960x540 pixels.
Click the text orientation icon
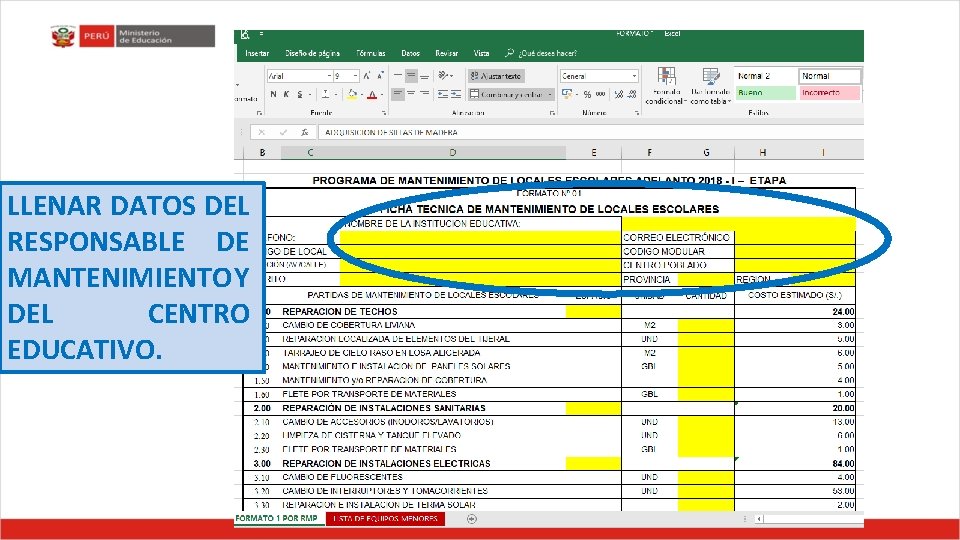tap(443, 76)
